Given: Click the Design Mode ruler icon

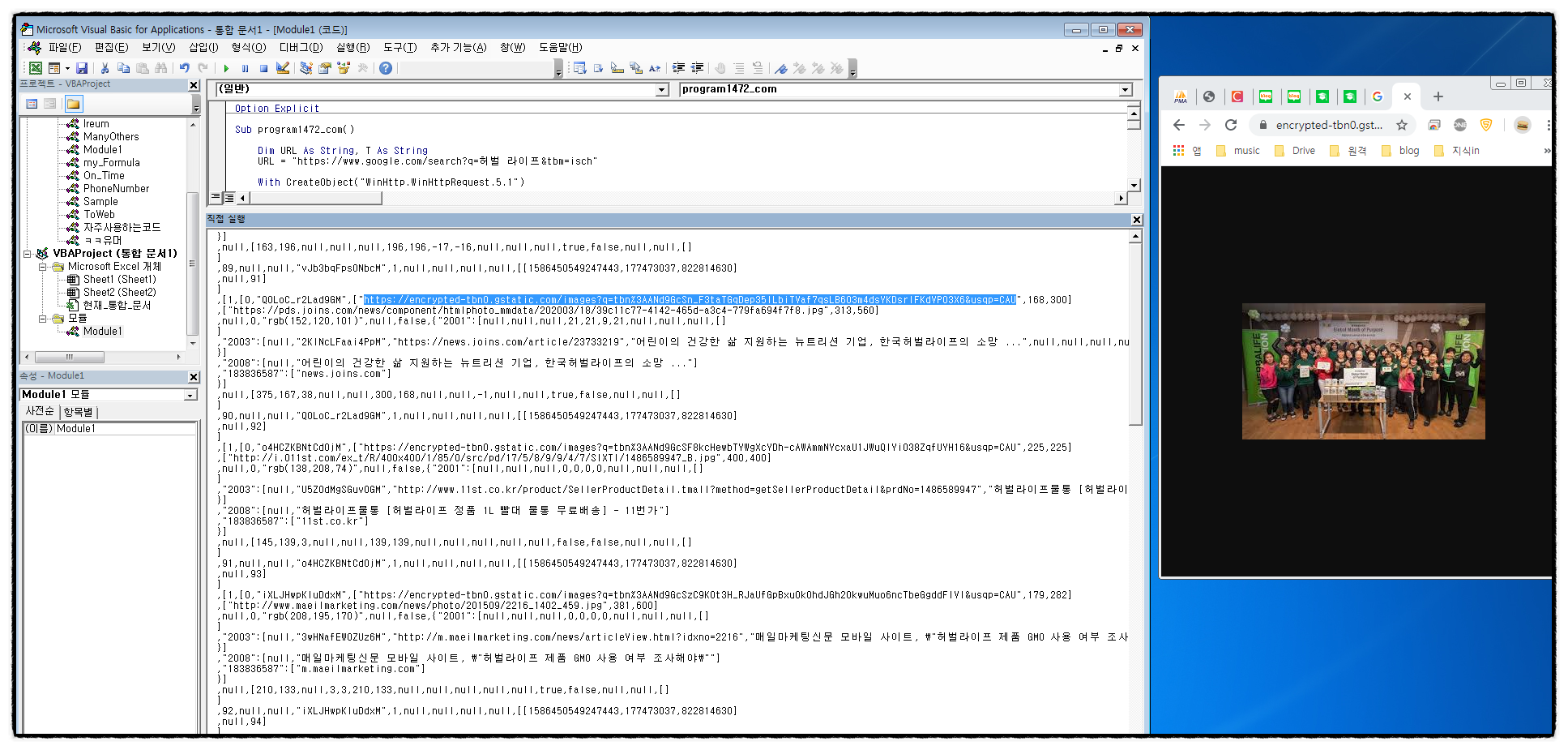Looking at the screenshot, I should click(x=283, y=69).
